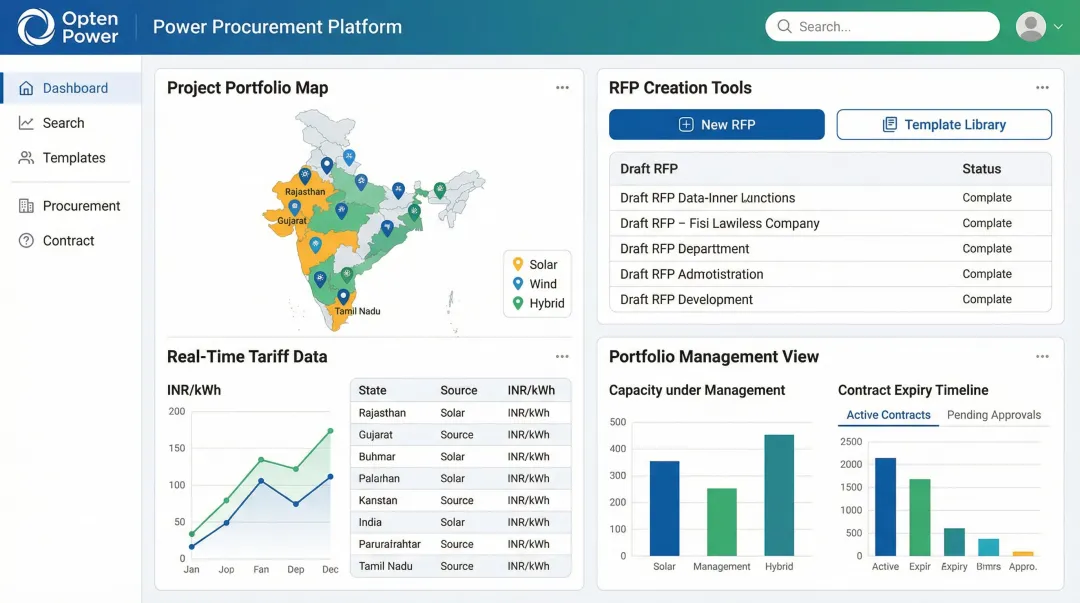The width and height of the screenshot is (1080, 603).
Task: Select the Search icon in the sidebar
Action: (27, 122)
